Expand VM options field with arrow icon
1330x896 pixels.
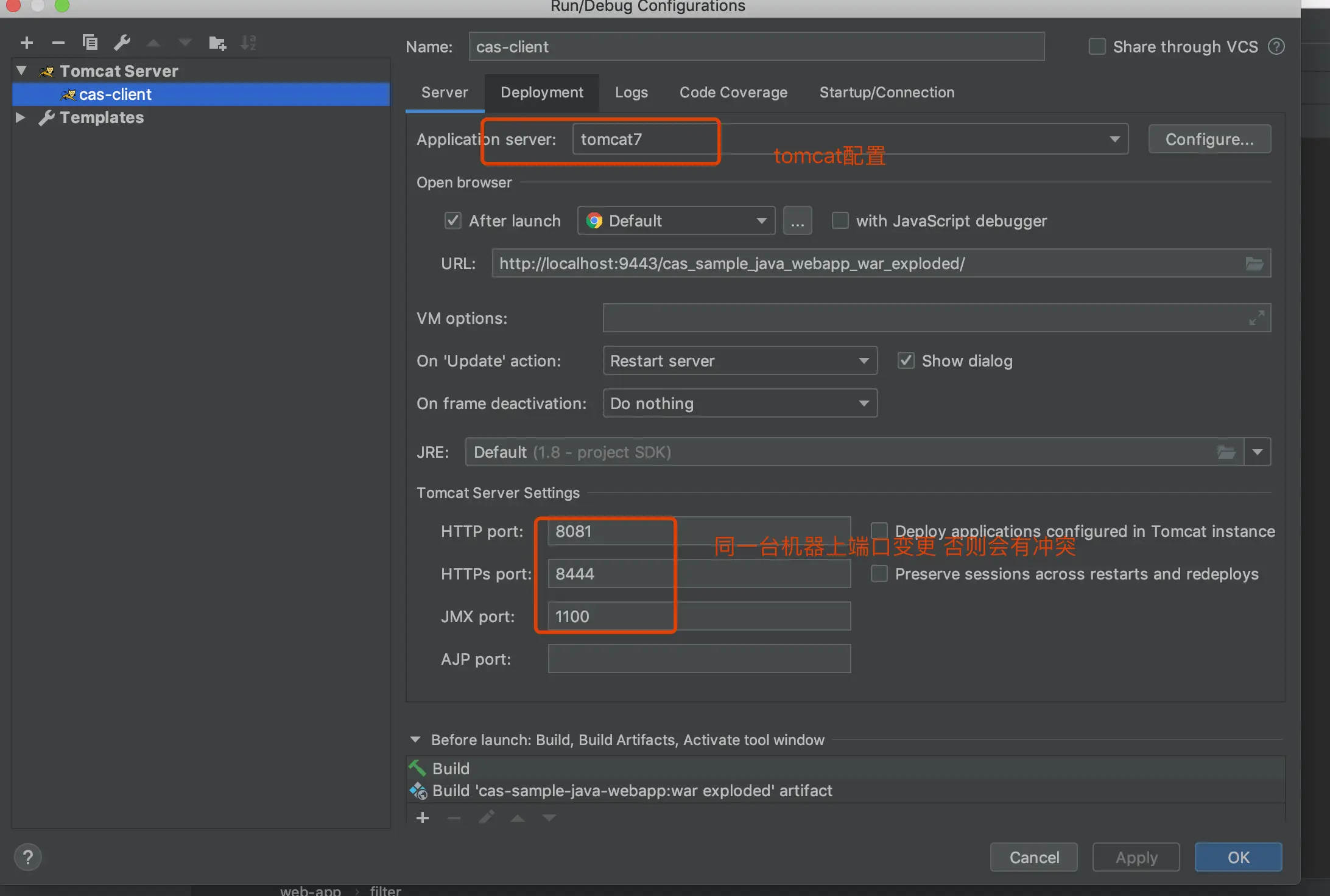tap(1256, 318)
